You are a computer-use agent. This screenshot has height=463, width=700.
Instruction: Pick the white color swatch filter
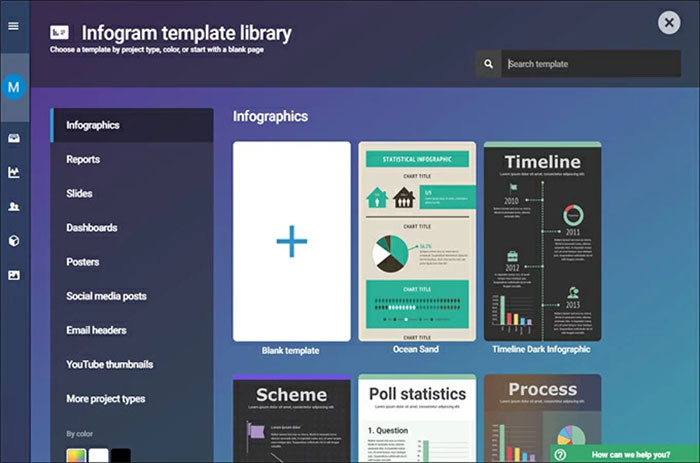point(98,456)
